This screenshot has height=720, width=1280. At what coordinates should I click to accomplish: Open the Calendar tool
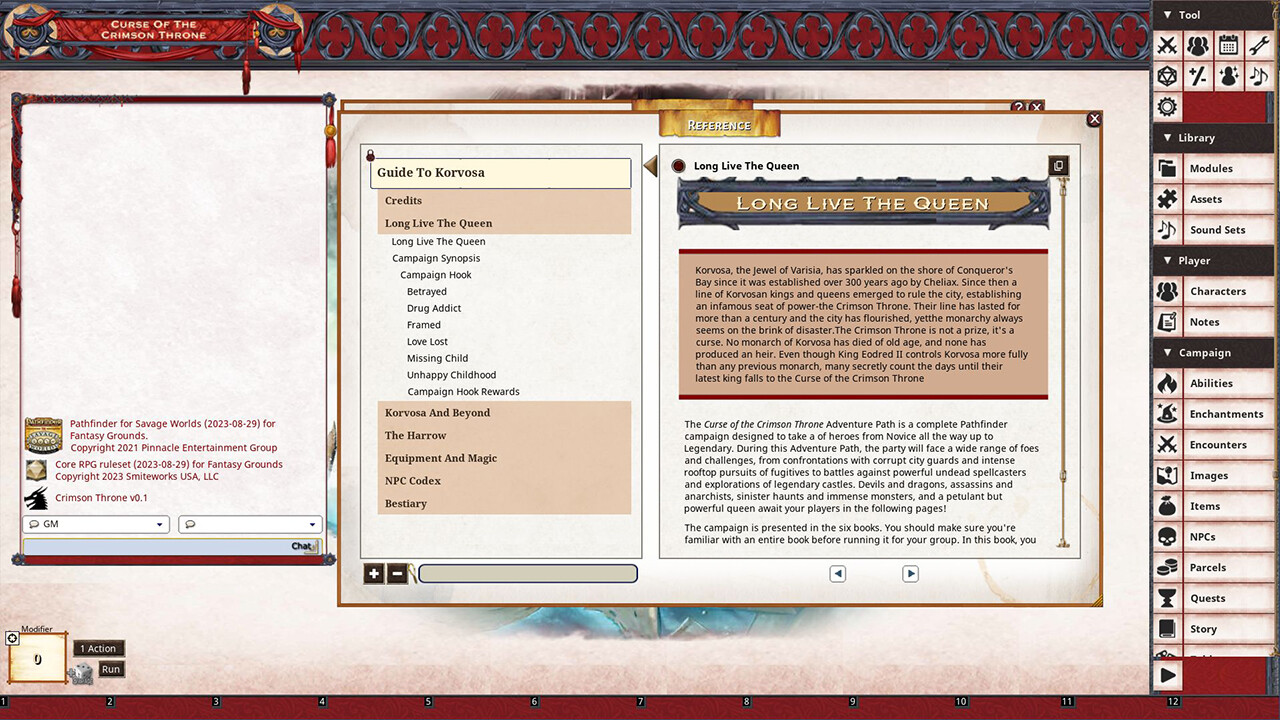pyautogui.click(x=1228, y=45)
